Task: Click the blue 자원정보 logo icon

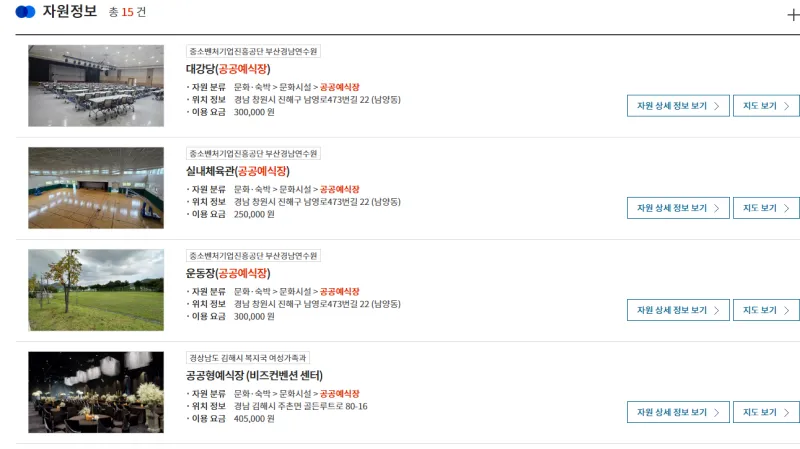Action: (x=25, y=12)
